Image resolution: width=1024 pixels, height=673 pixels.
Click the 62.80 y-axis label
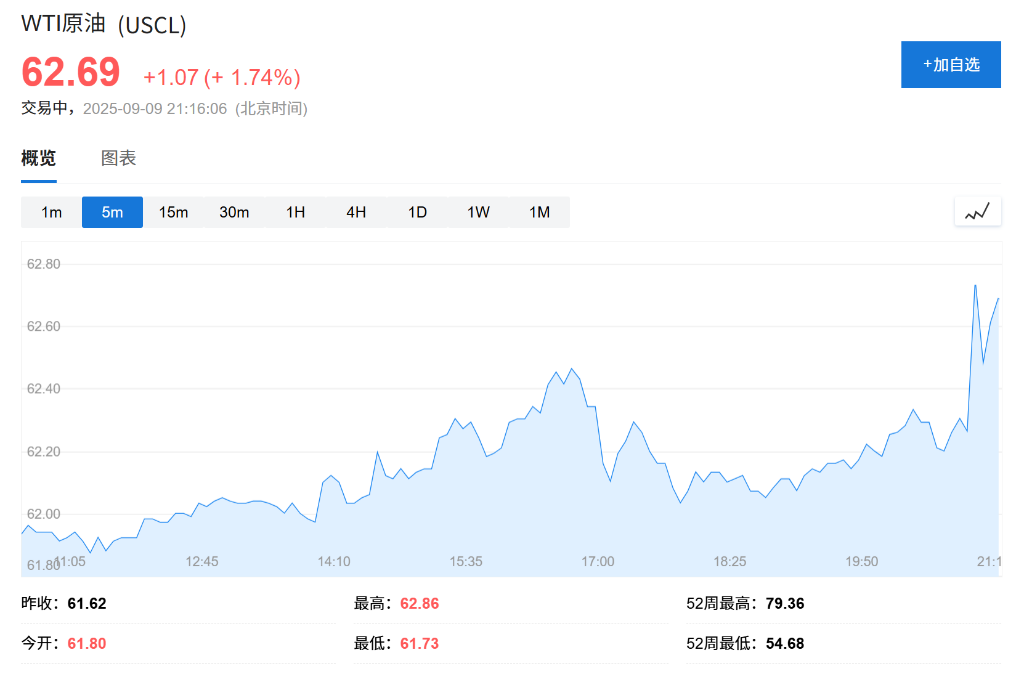pos(43,264)
